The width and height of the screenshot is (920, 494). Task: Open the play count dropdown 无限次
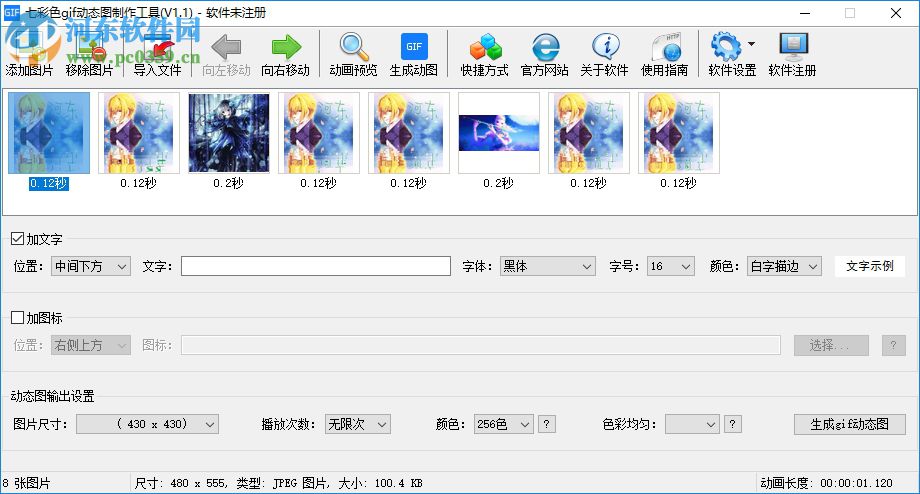pos(358,424)
